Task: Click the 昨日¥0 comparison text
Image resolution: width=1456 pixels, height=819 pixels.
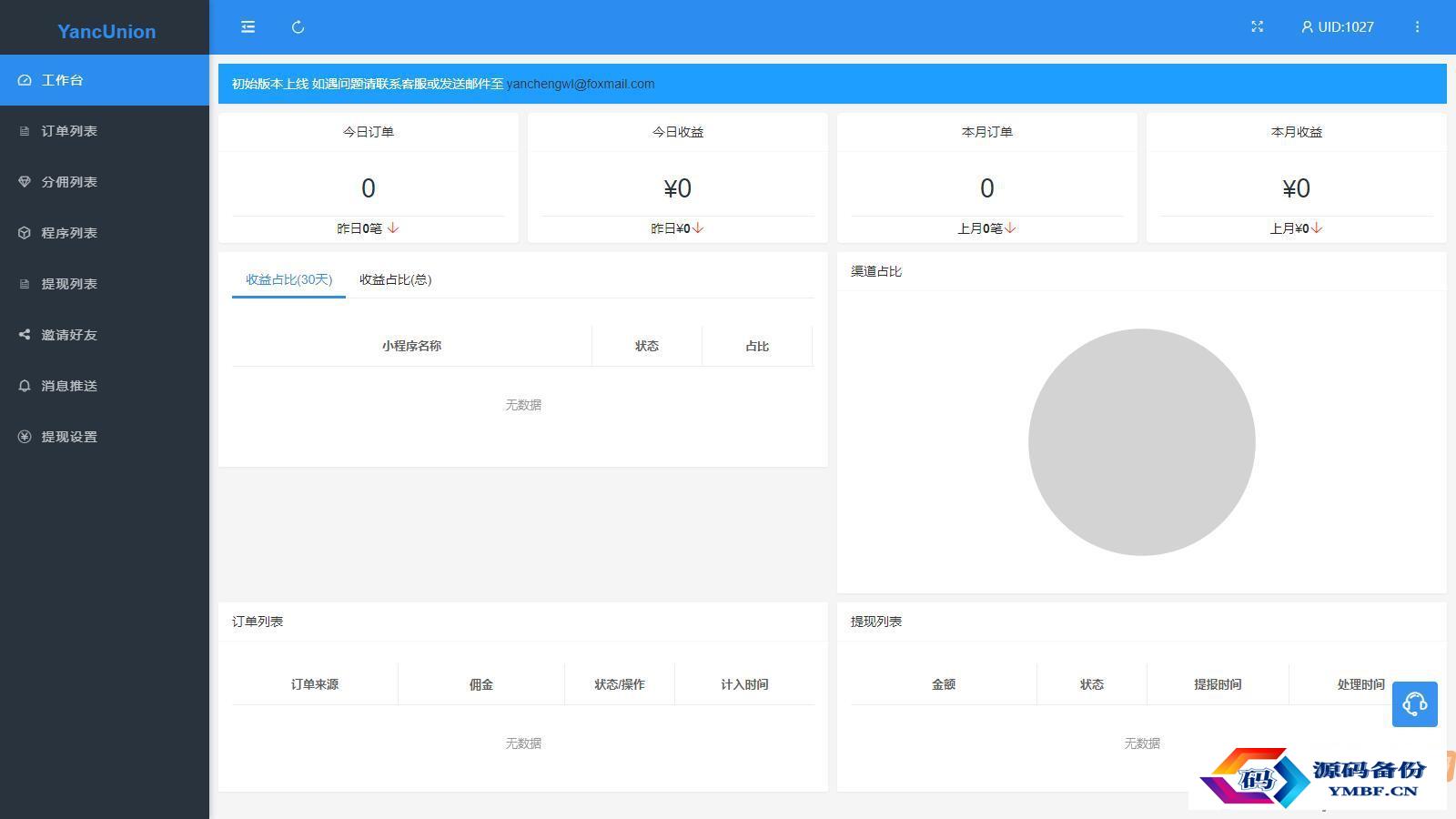Action: pos(671,228)
